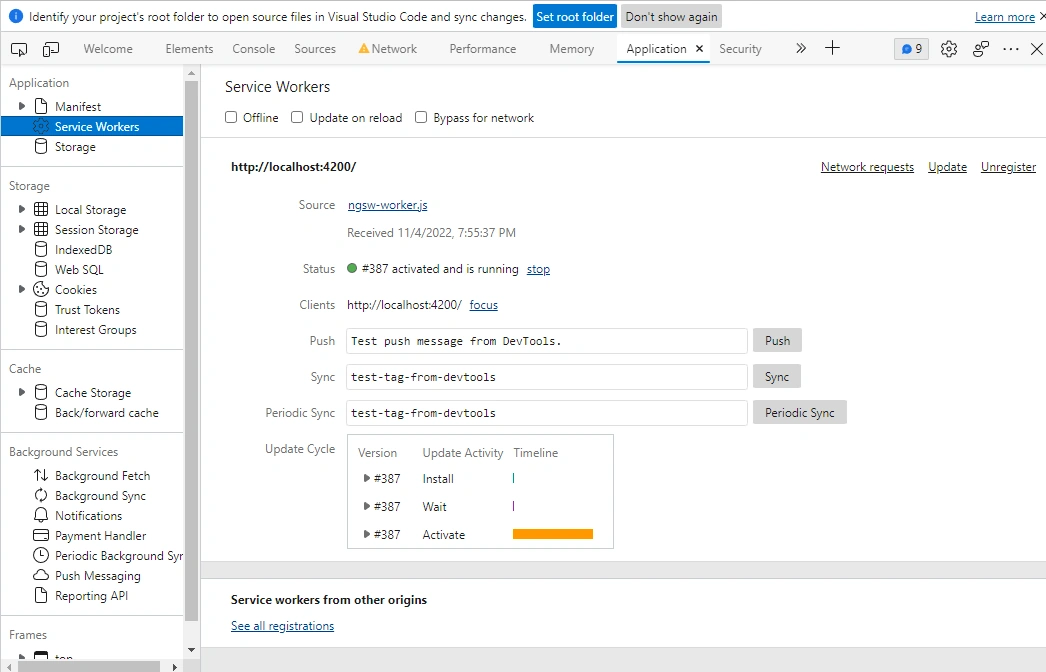Click the stop link beside status
1046x672 pixels.
pyautogui.click(x=538, y=269)
